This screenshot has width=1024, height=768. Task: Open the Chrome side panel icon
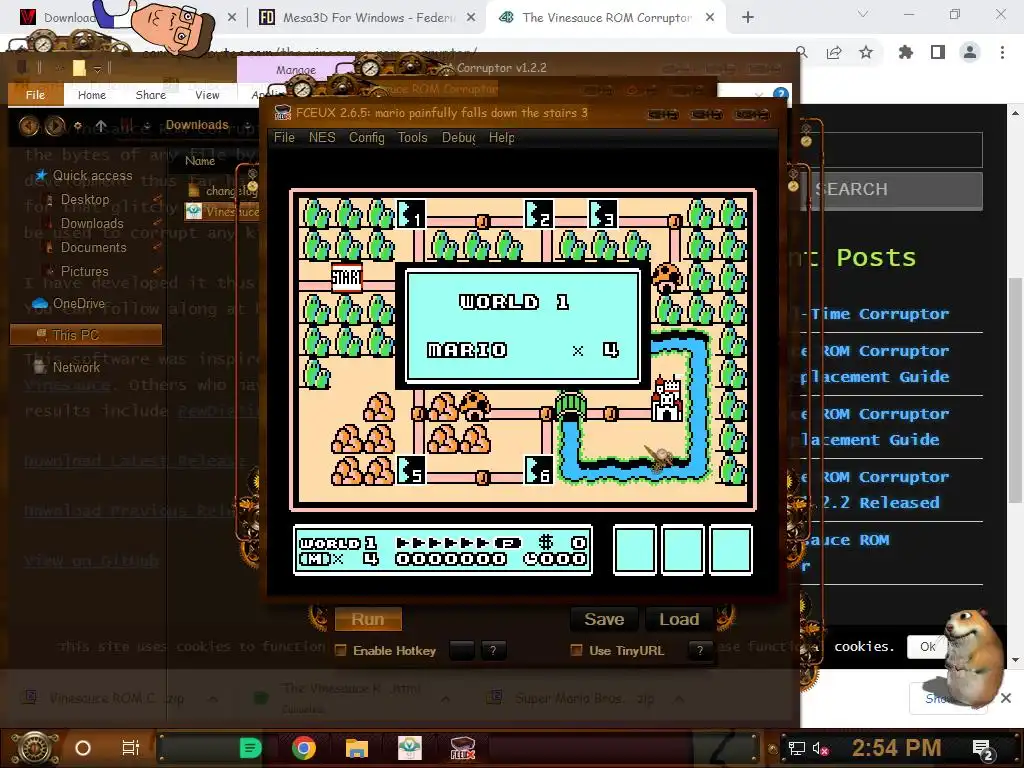point(938,52)
